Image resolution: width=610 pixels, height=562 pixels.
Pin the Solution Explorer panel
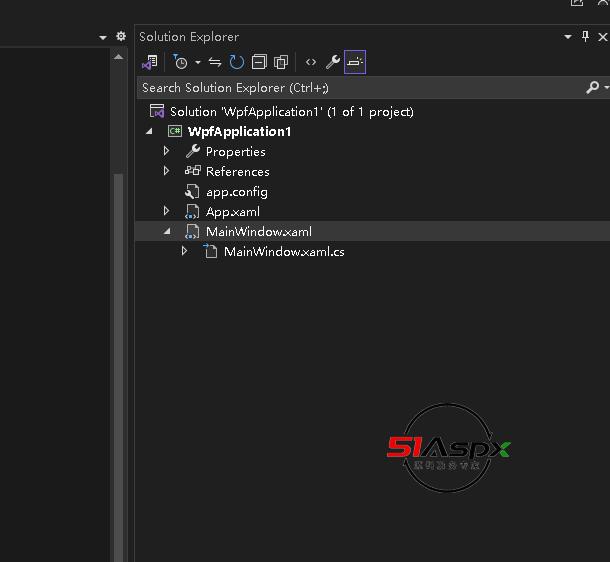pyautogui.click(x=585, y=37)
